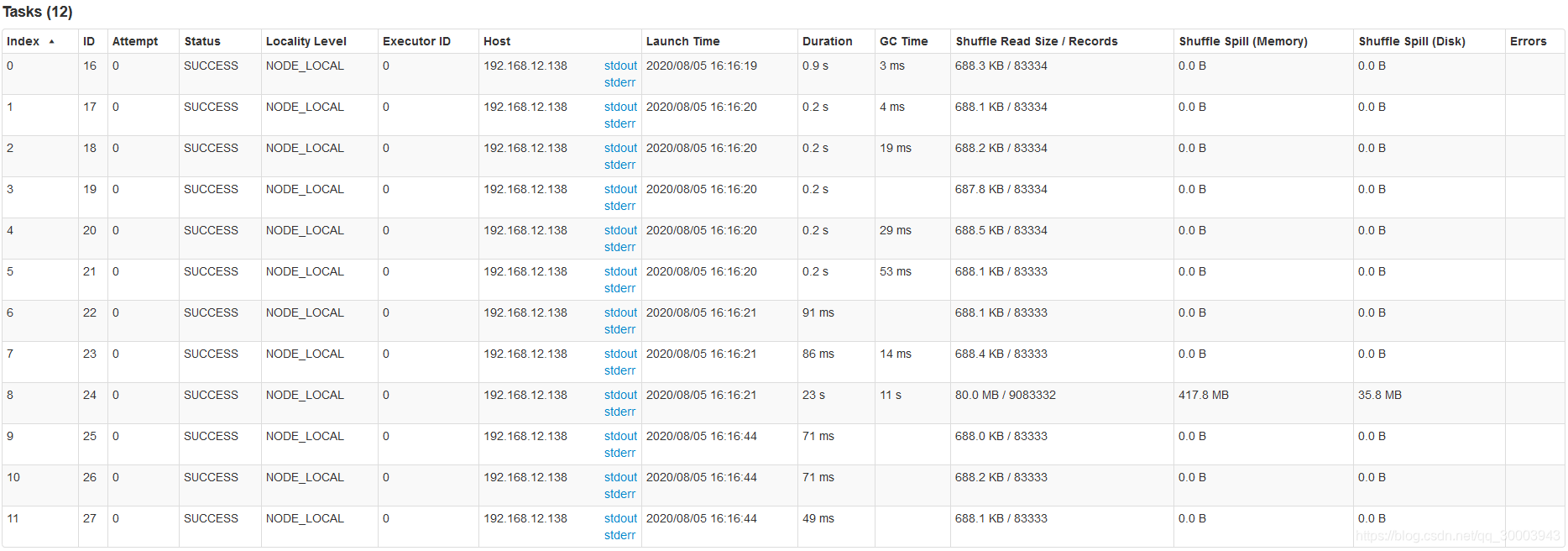Open stderr link for task ID 17

[x=620, y=123]
